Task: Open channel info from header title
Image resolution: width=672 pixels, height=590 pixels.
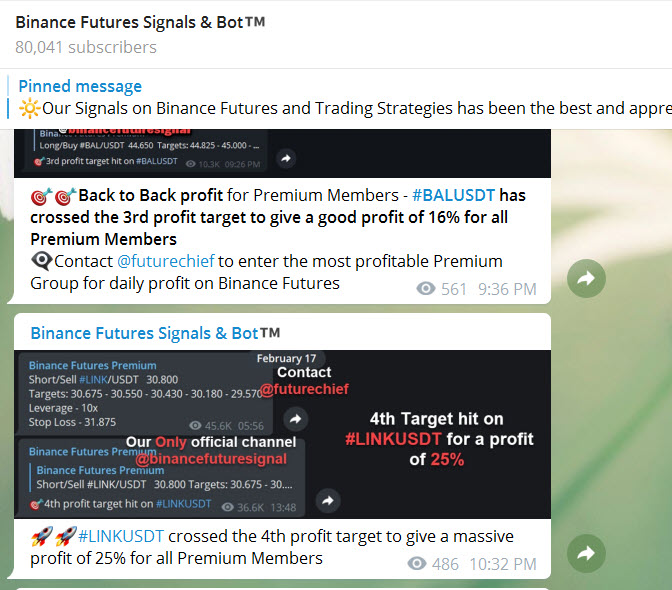Action: pyautogui.click(x=140, y=22)
